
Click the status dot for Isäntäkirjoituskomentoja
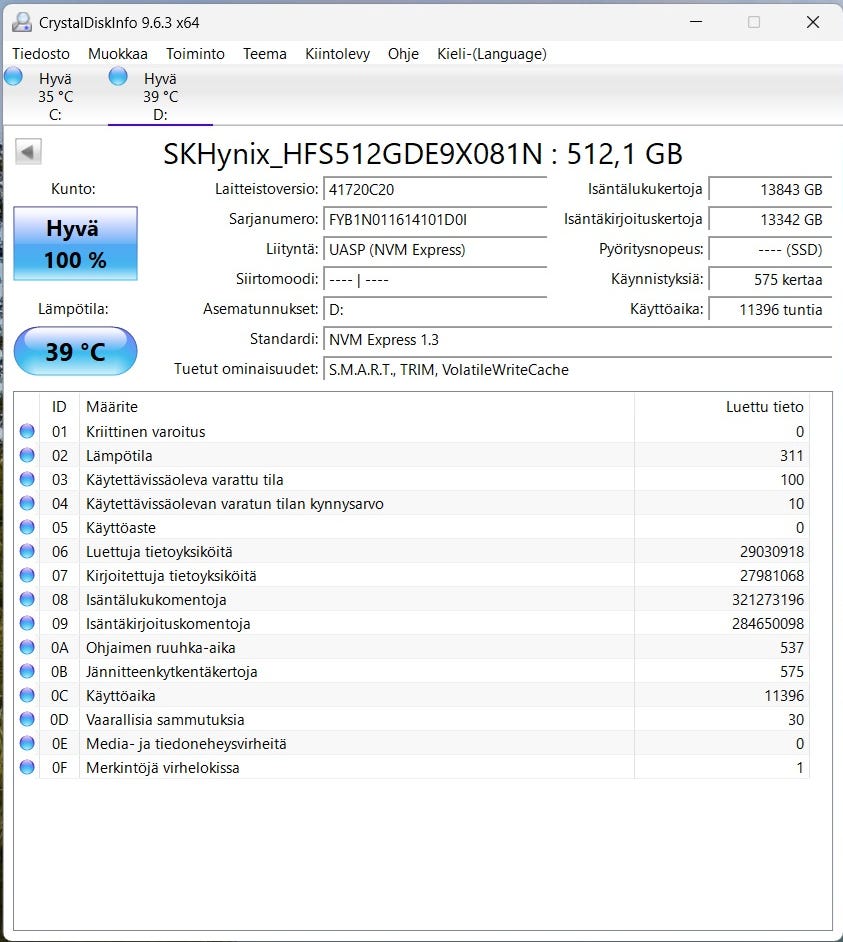27,624
